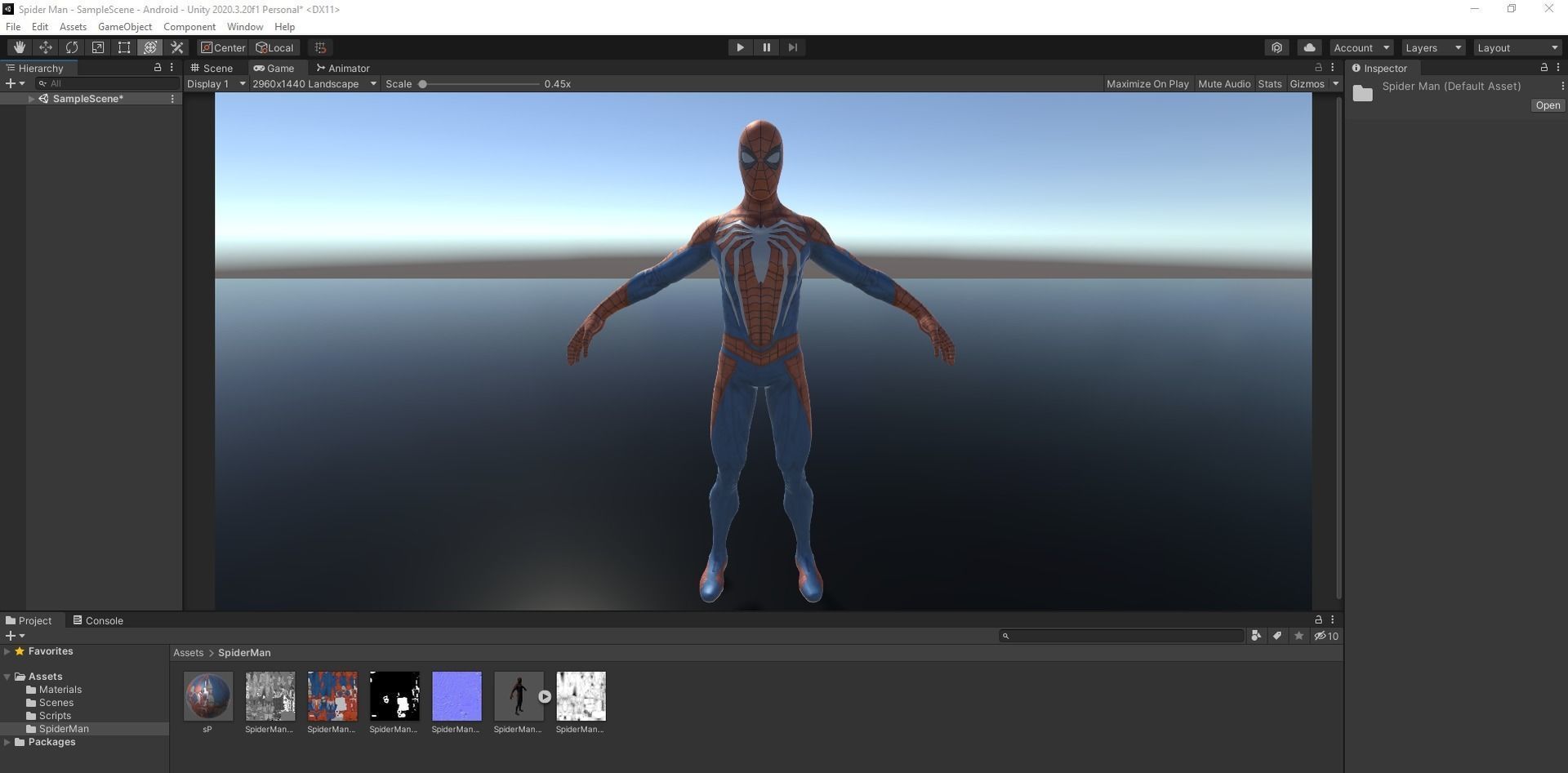This screenshot has height=773, width=1568.
Task: Select the Scale tool
Action: coord(98,47)
